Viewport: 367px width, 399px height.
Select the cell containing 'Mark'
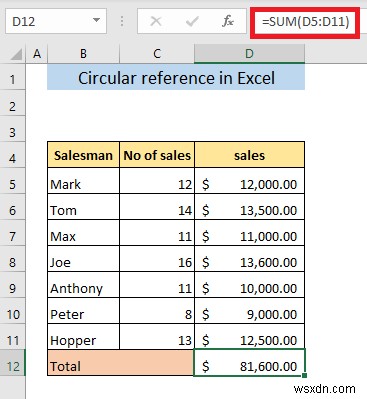pos(83,181)
